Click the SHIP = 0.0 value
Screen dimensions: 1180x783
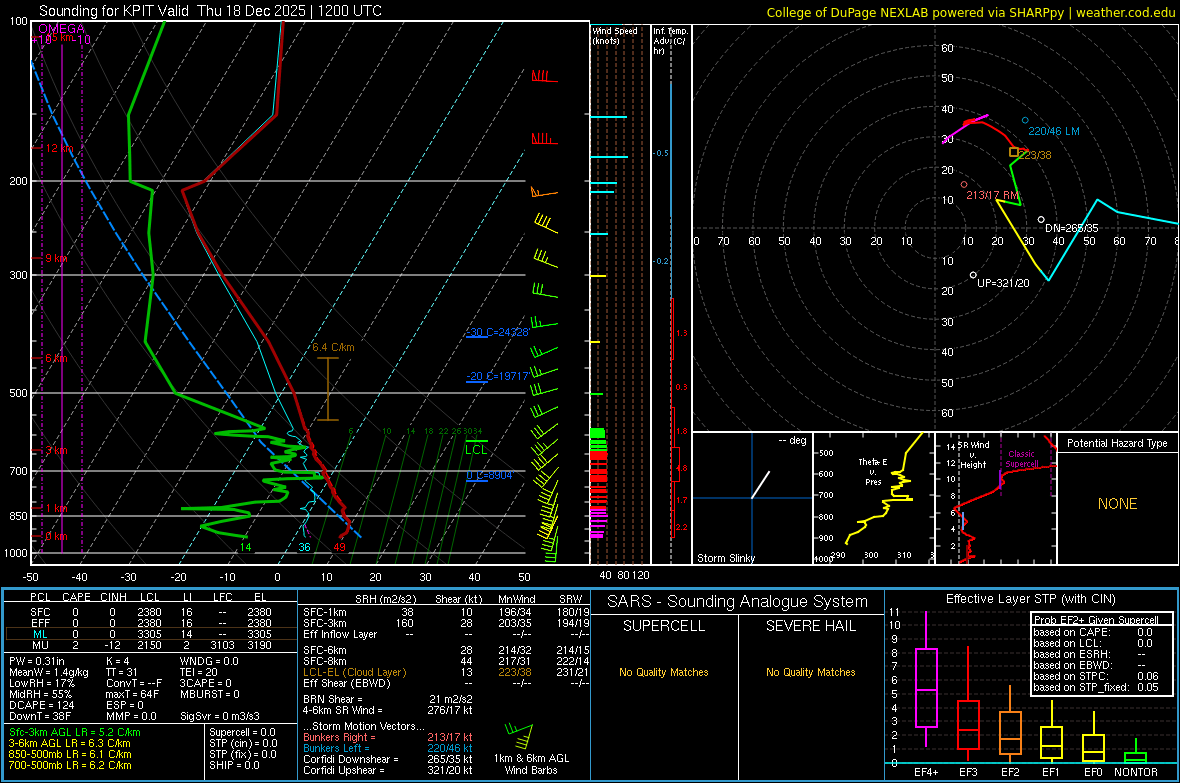(234, 765)
